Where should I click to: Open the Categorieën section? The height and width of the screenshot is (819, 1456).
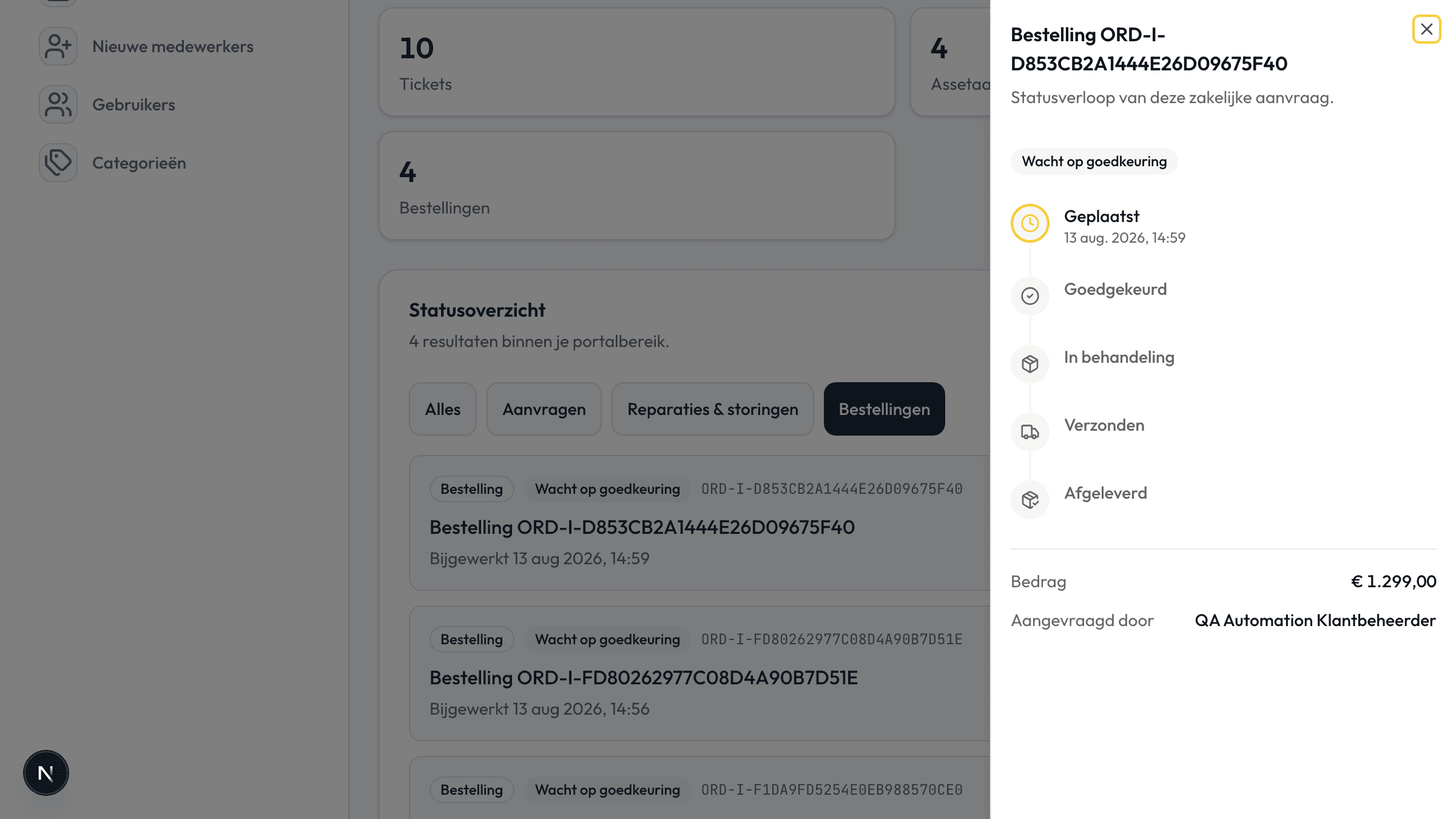[x=139, y=163]
